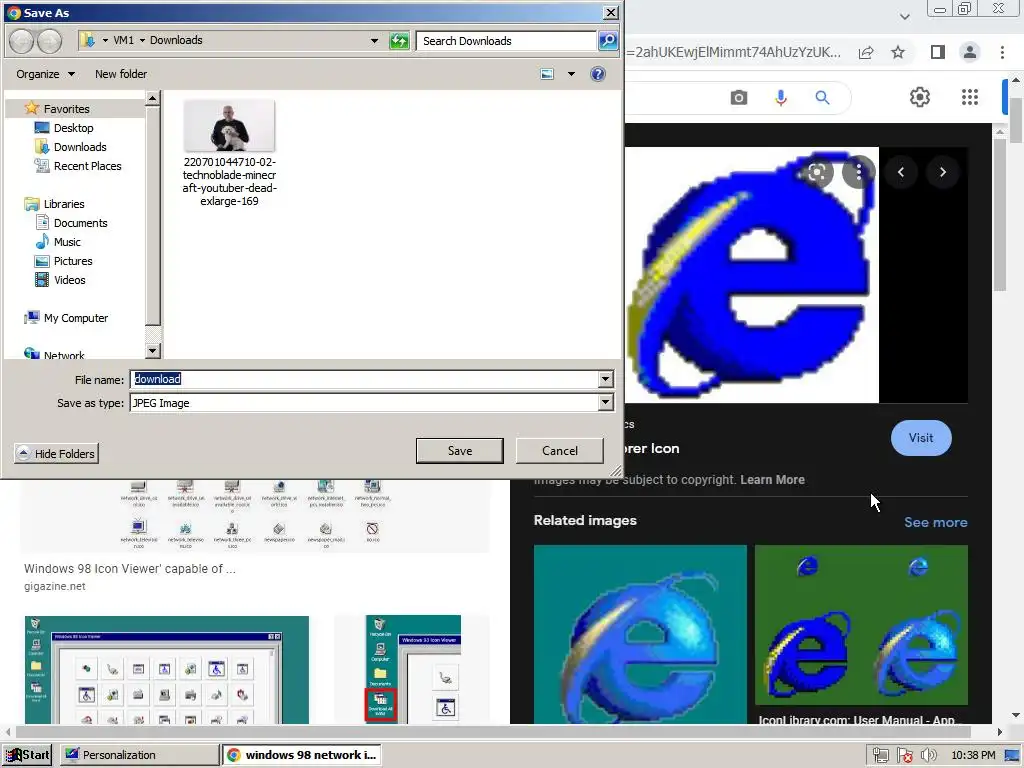
Task: Click the change view icon in toolbar
Action: (547, 74)
